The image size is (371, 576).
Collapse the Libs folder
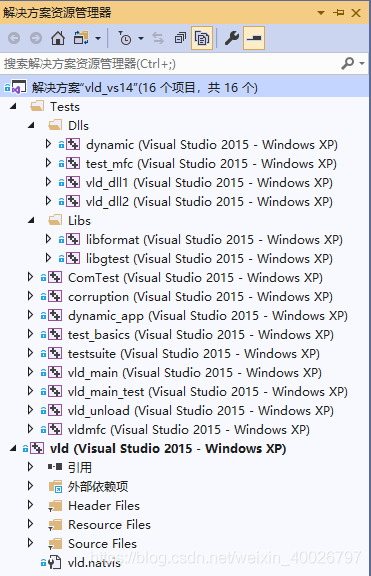coord(31,220)
